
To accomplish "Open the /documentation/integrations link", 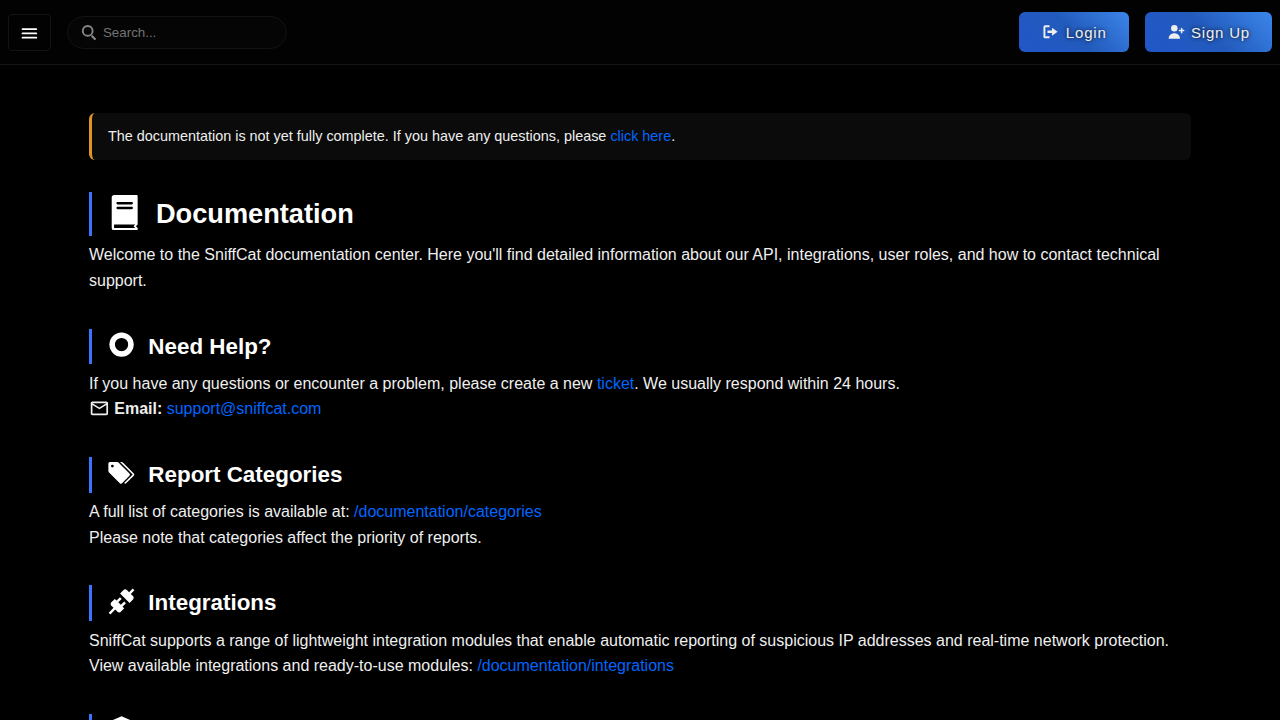I will [575, 666].
